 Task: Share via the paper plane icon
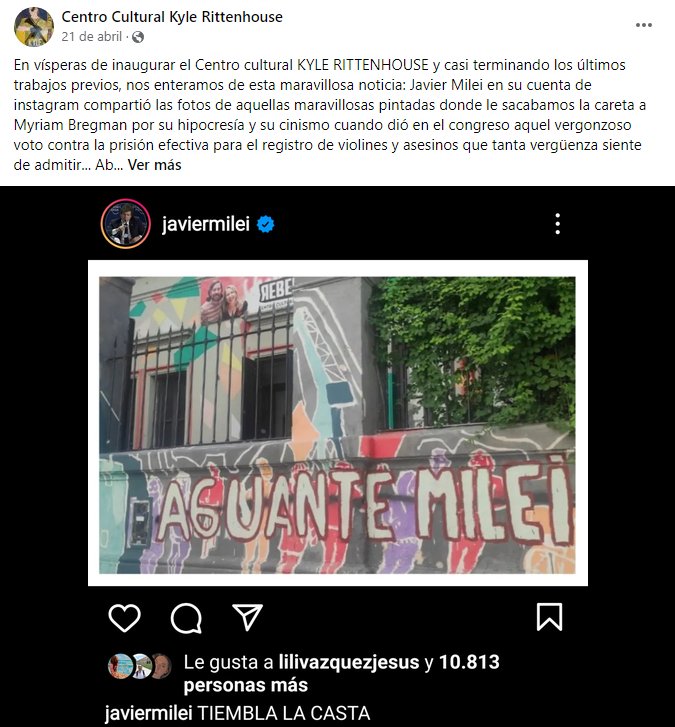point(247,617)
